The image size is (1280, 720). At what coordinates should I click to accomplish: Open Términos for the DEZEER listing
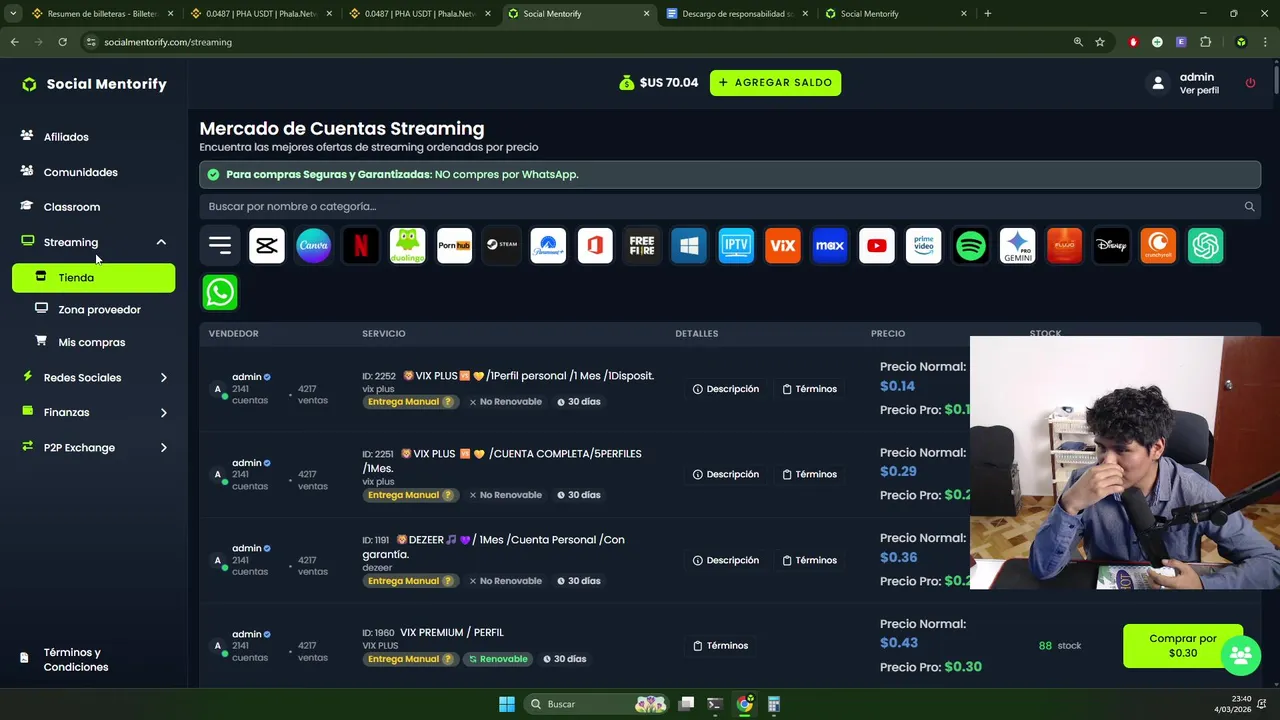(810, 560)
